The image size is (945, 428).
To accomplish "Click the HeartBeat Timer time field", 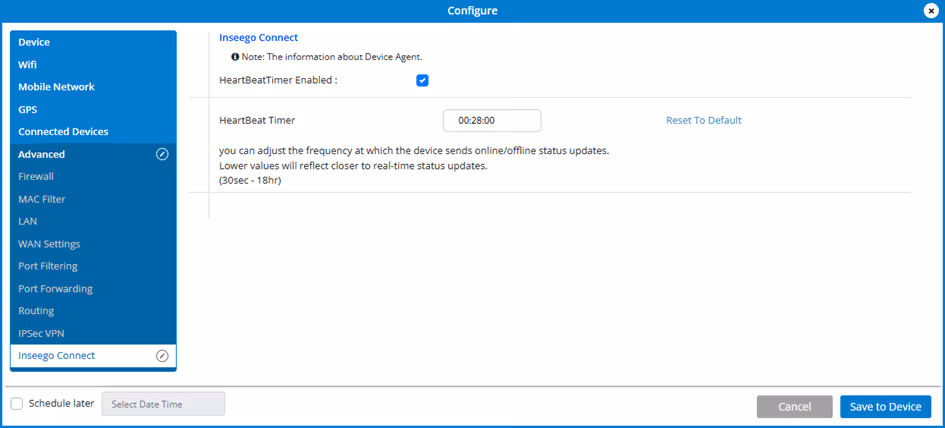I will pos(492,121).
